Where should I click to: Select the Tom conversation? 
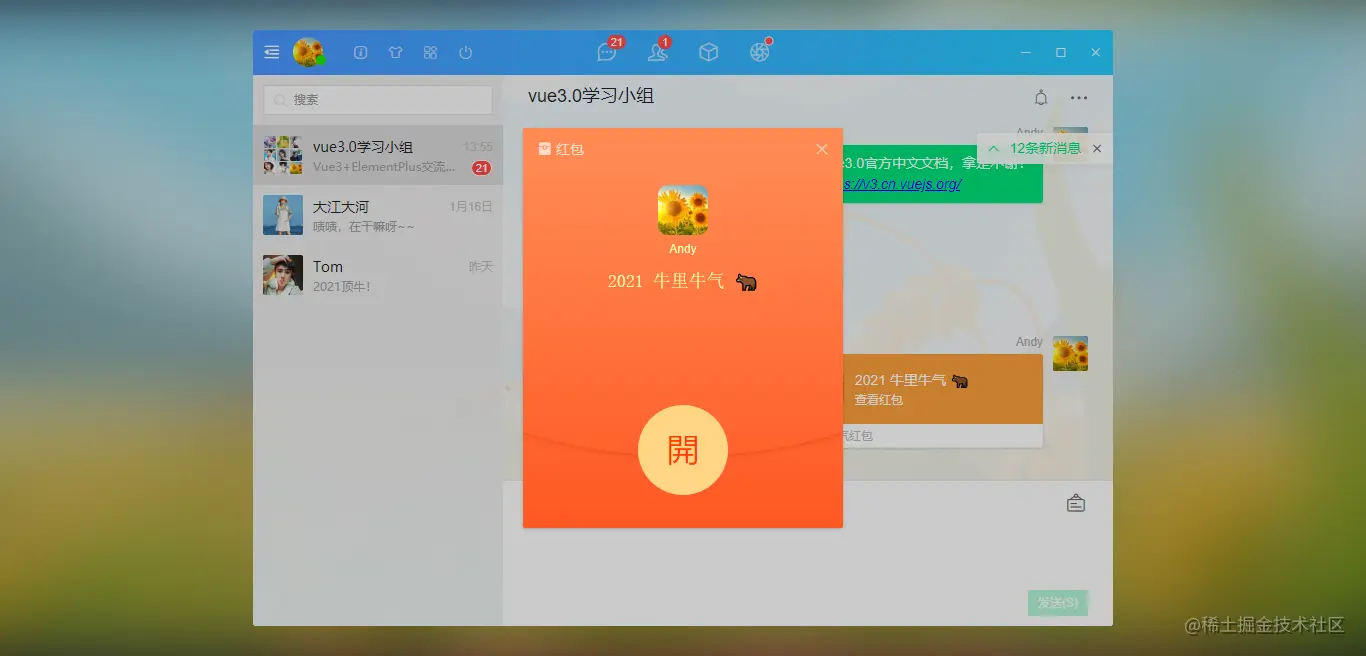pos(378,275)
